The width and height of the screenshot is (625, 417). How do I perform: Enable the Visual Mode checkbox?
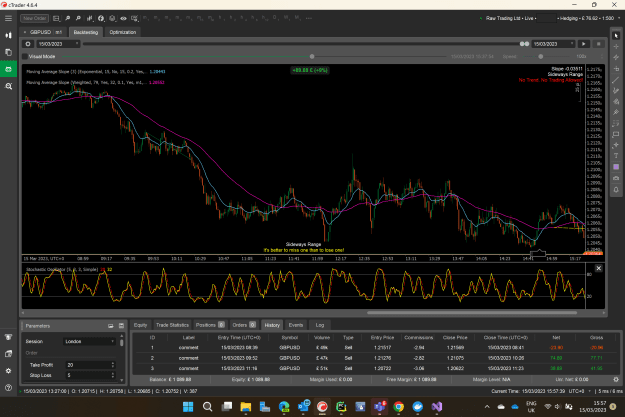click(x=25, y=57)
